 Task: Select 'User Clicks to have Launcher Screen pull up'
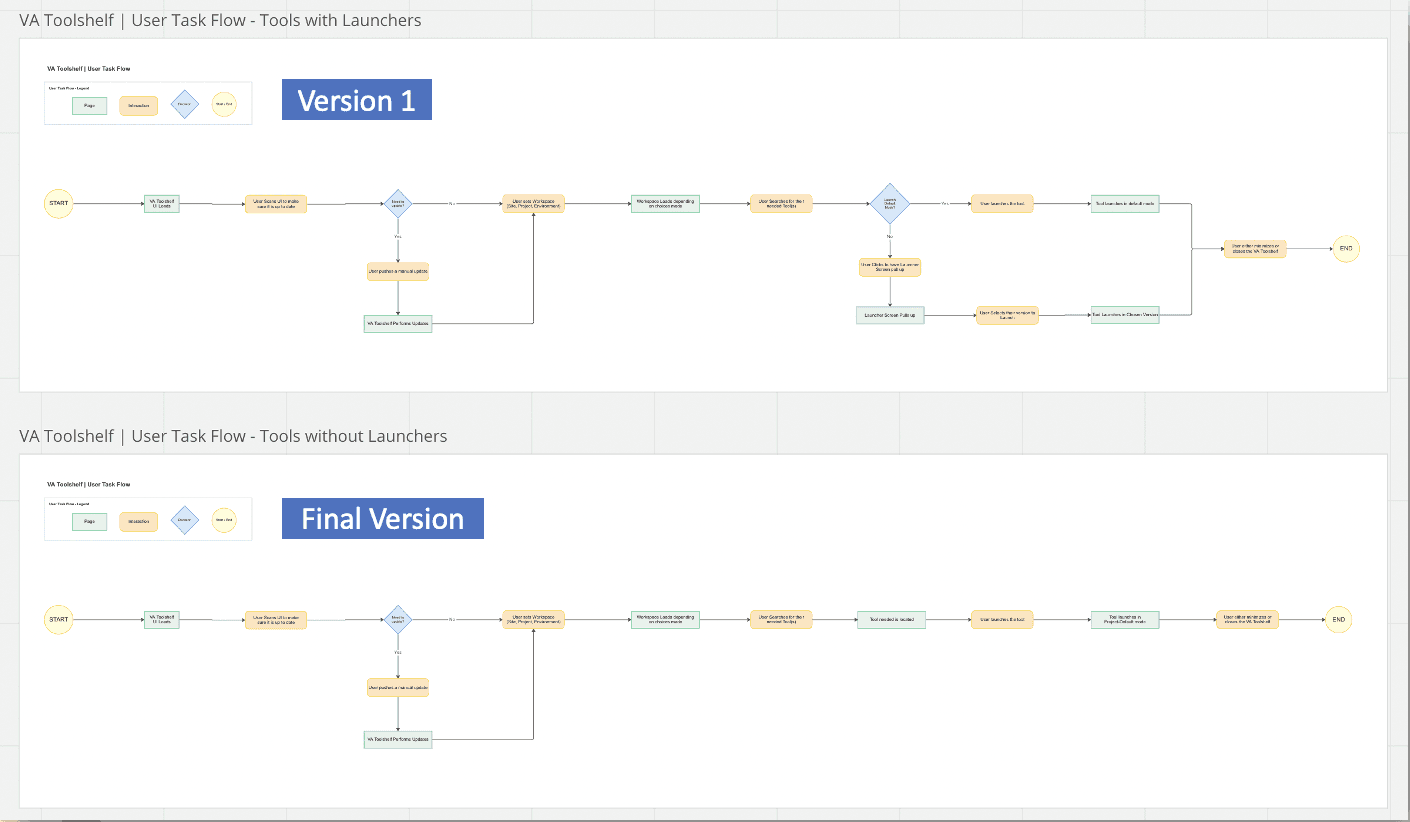click(x=890, y=267)
